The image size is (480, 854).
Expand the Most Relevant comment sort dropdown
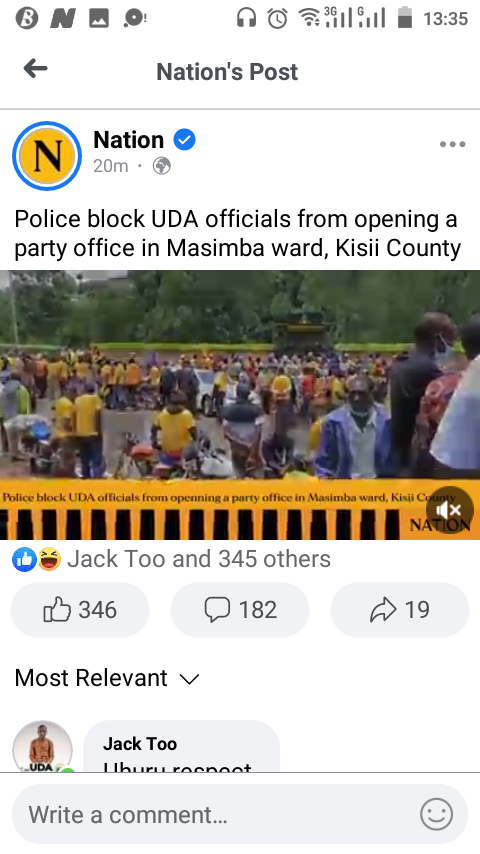(107, 678)
